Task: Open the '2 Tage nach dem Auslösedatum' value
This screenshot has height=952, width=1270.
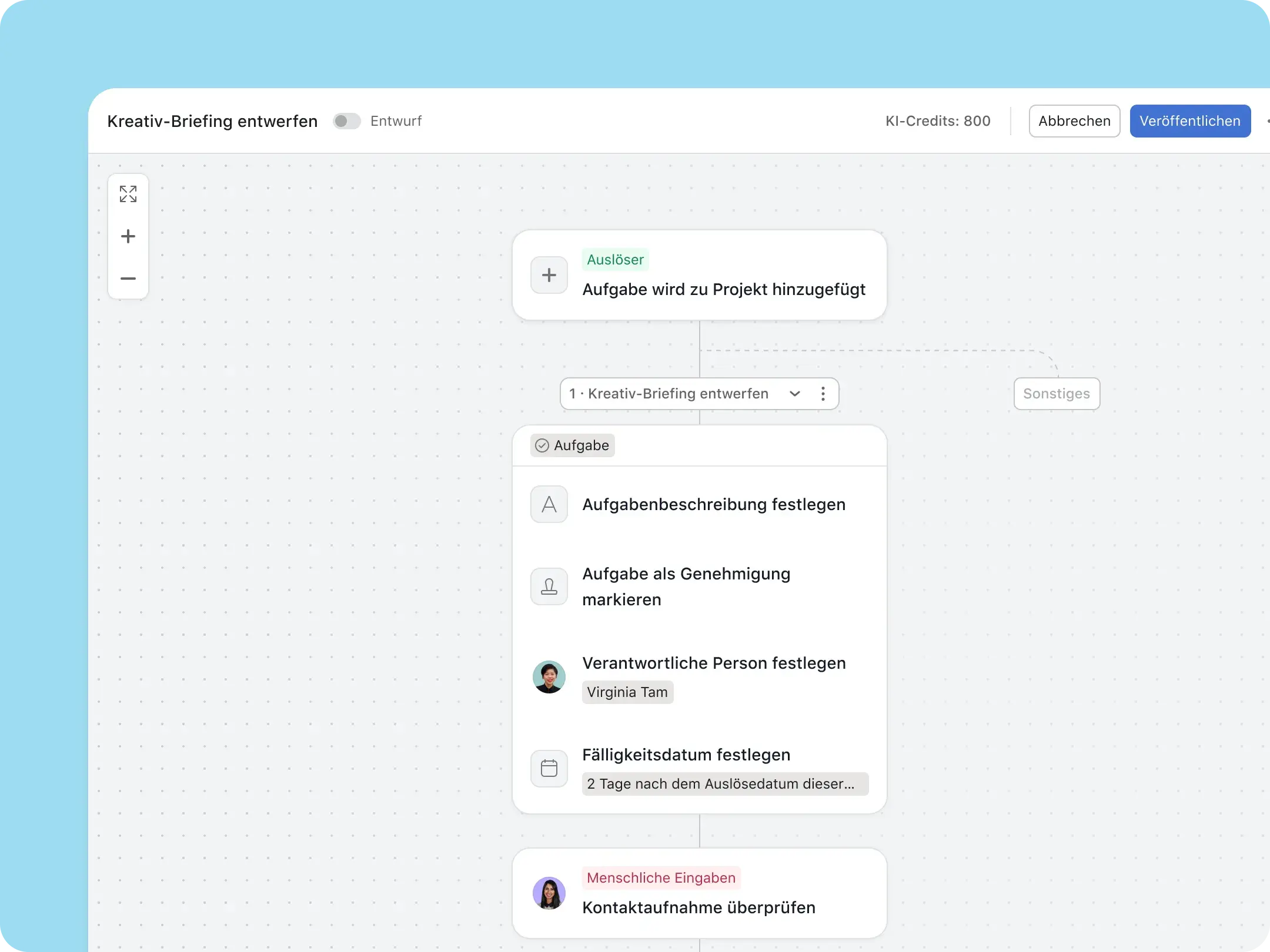Action: click(x=725, y=784)
